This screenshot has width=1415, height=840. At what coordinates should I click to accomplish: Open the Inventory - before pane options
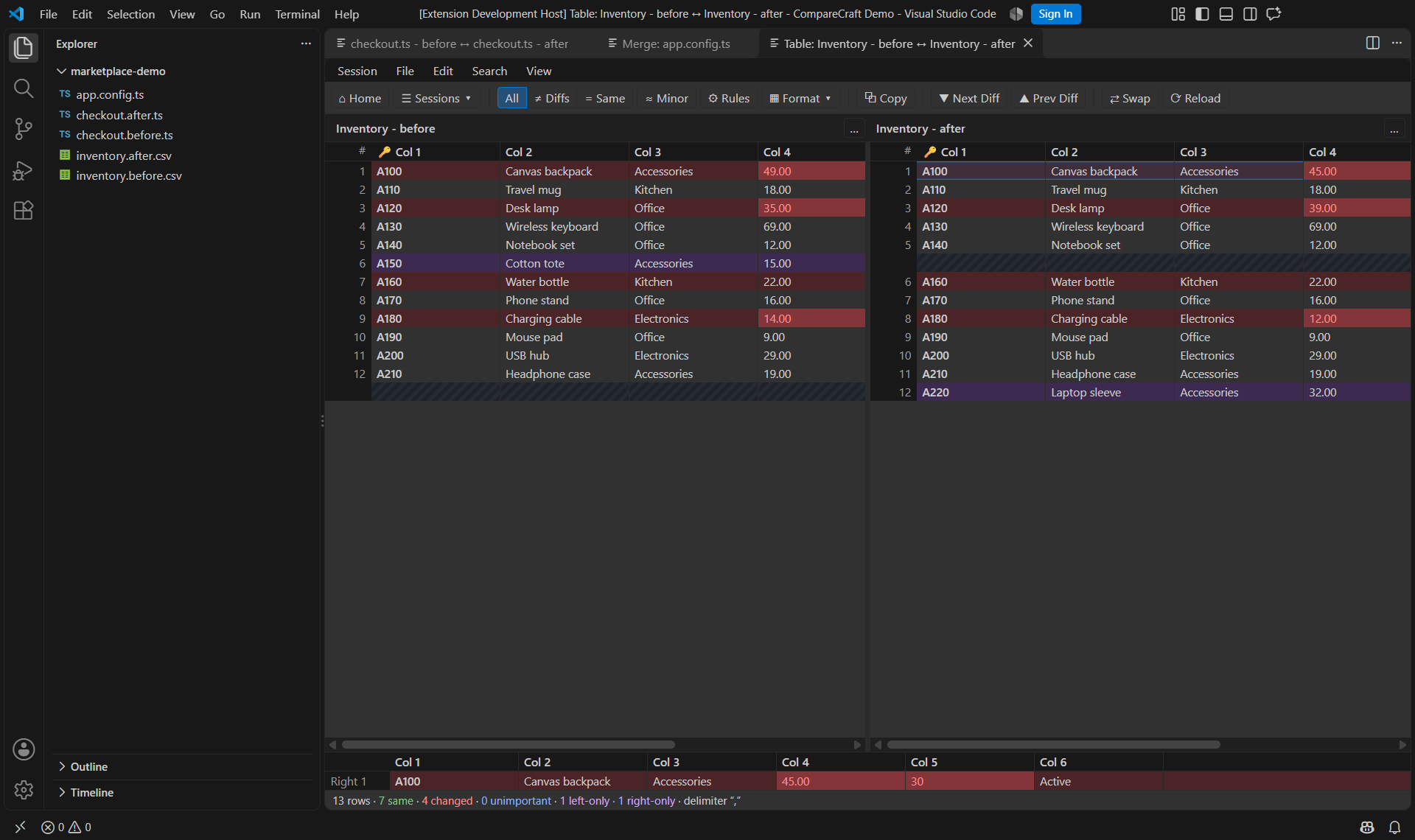tap(854, 129)
